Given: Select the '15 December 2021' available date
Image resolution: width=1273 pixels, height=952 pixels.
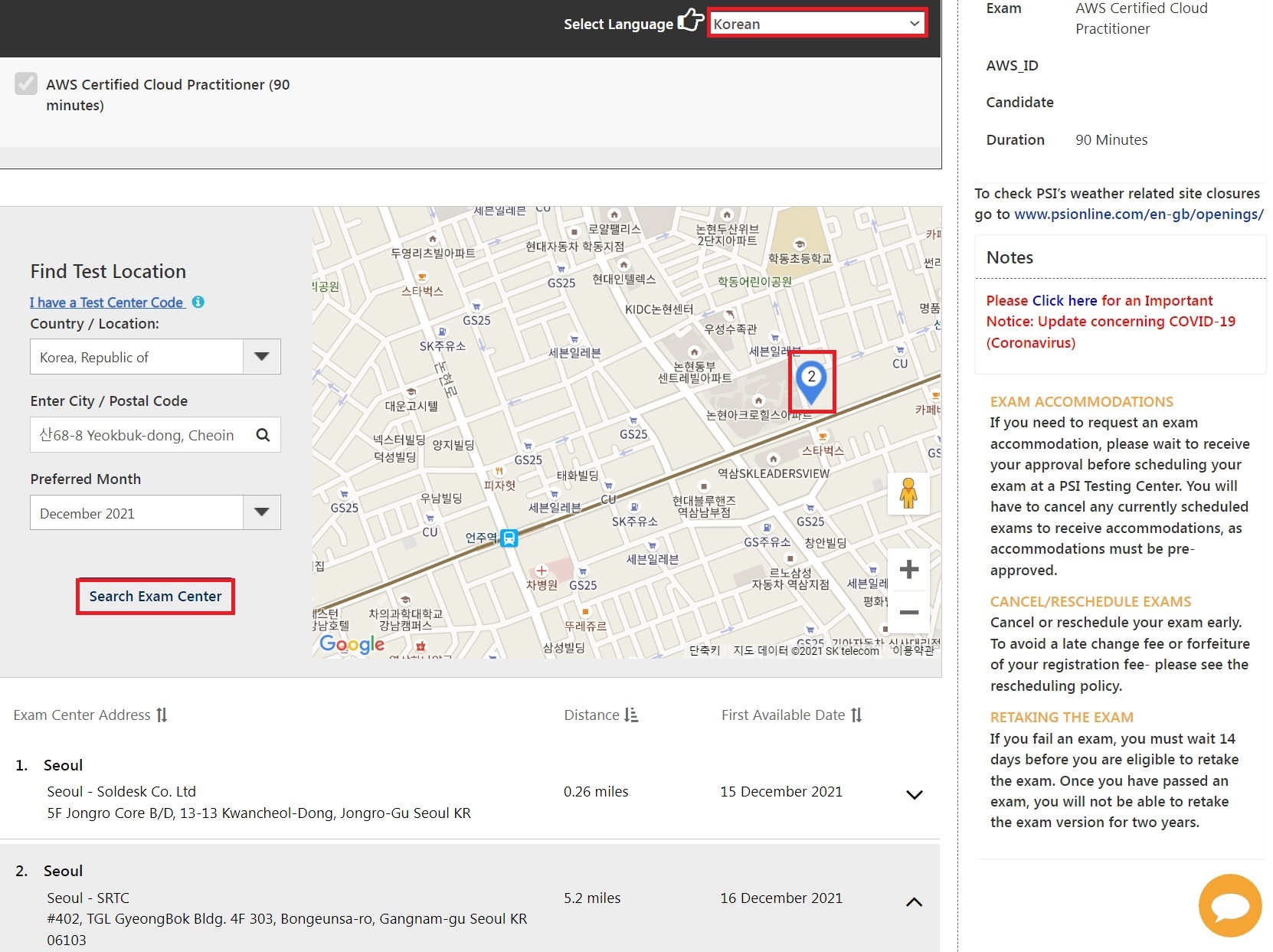Looking at the screenshot, I should [781, 792].
